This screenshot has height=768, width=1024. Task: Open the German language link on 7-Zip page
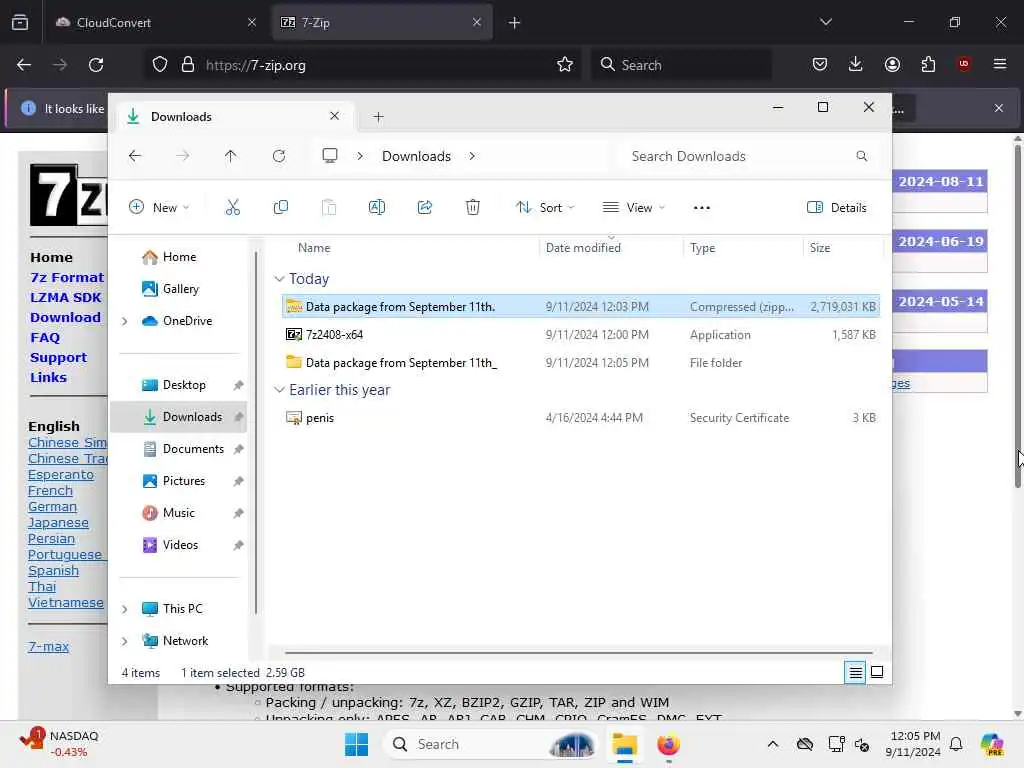52,507
